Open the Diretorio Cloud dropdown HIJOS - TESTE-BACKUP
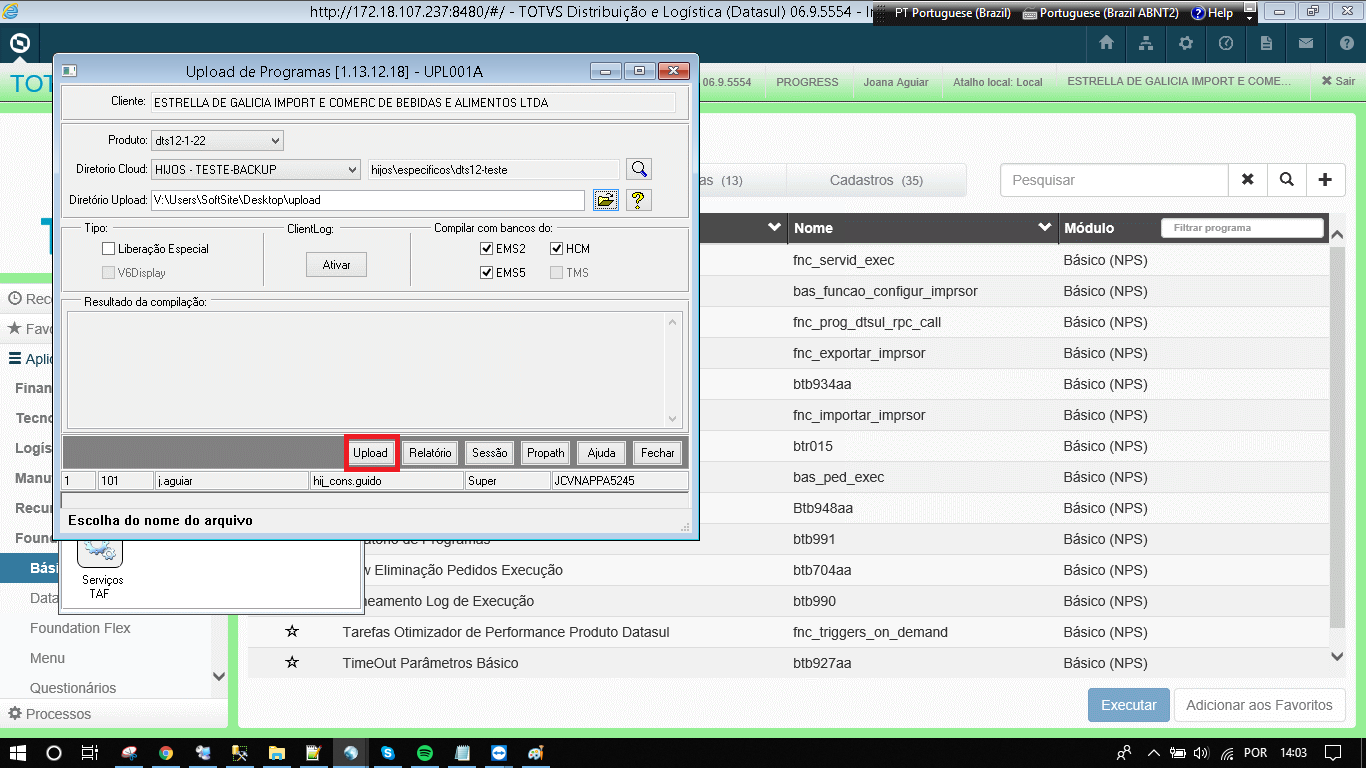The width and height of the screenshot is (1370, 768). pos(256,170)
